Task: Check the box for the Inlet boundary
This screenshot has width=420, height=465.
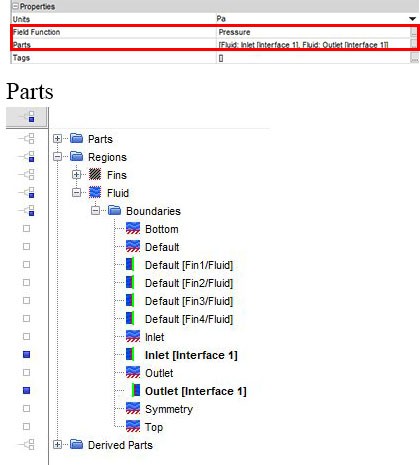Action: point(26,337)
